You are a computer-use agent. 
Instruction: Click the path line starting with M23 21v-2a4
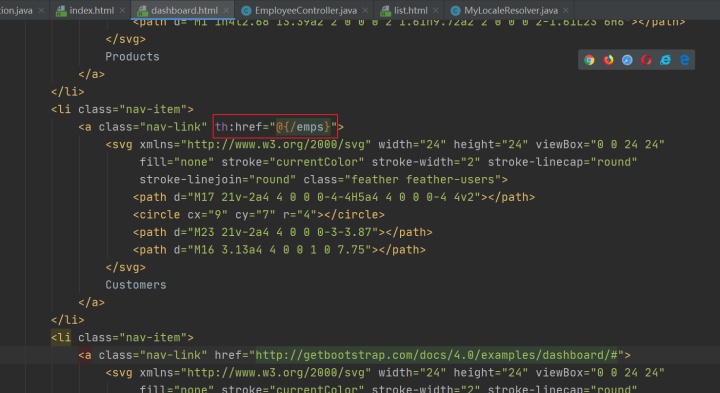click(282, 232)
